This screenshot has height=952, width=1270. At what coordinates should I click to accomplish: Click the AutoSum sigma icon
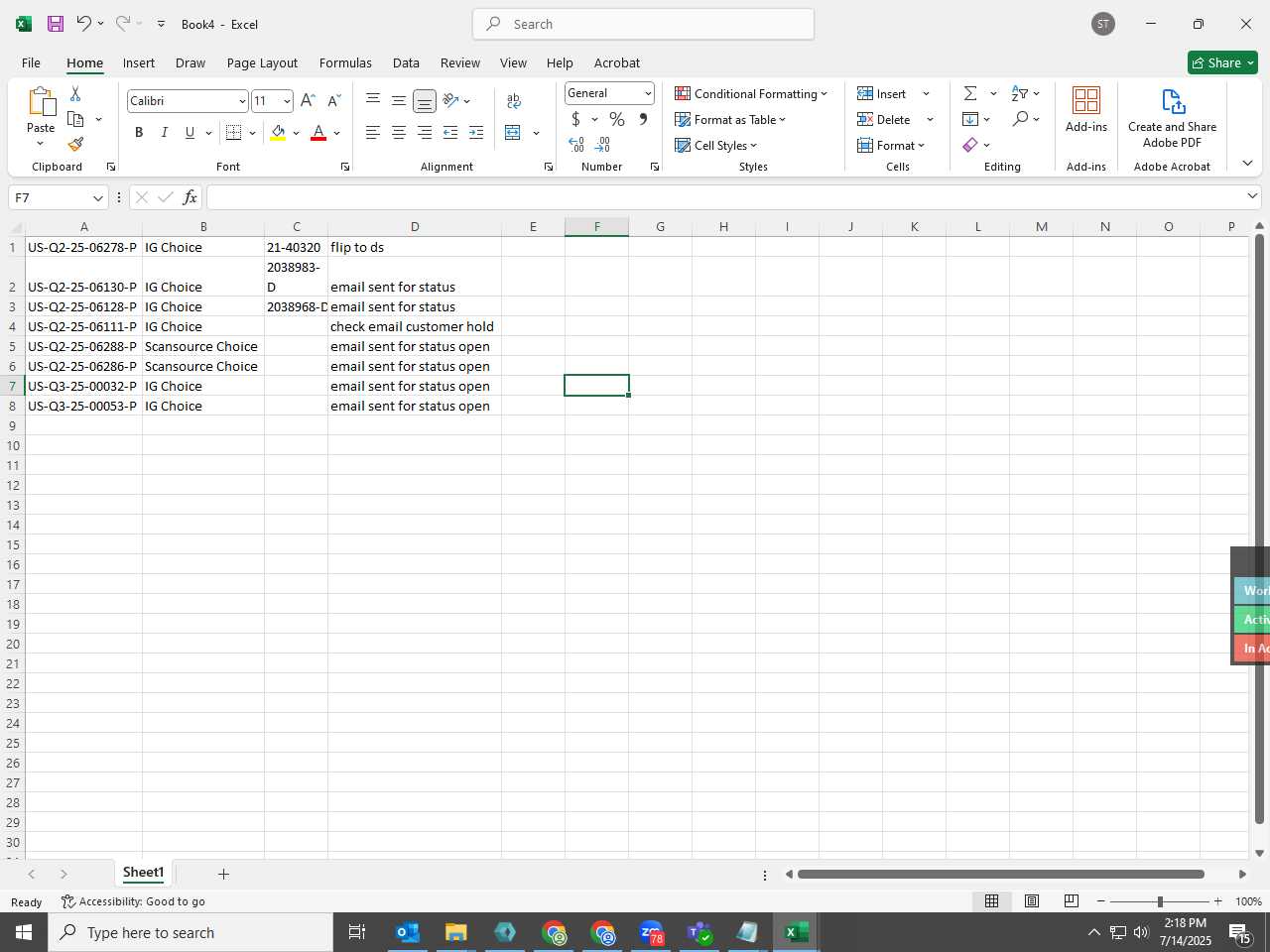(x=970, y=93)
